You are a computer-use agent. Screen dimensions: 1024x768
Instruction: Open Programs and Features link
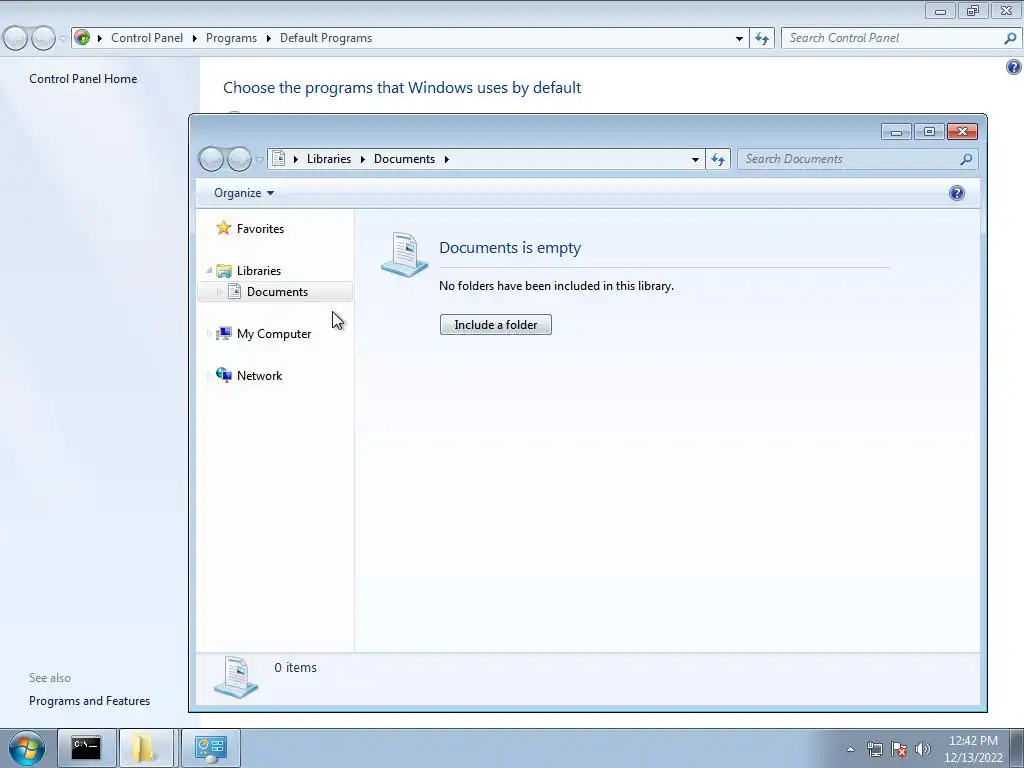pyautogui.click(x=89, y=701)
